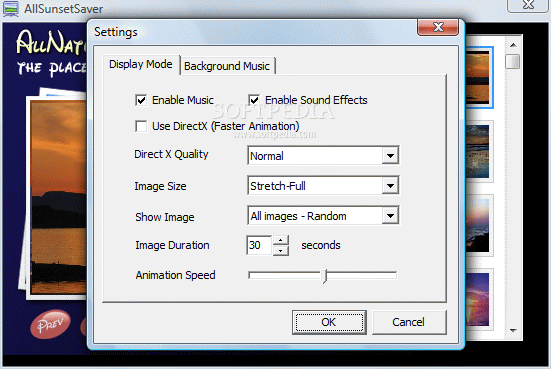Uncheck the Enable Music checkbox

141,100
